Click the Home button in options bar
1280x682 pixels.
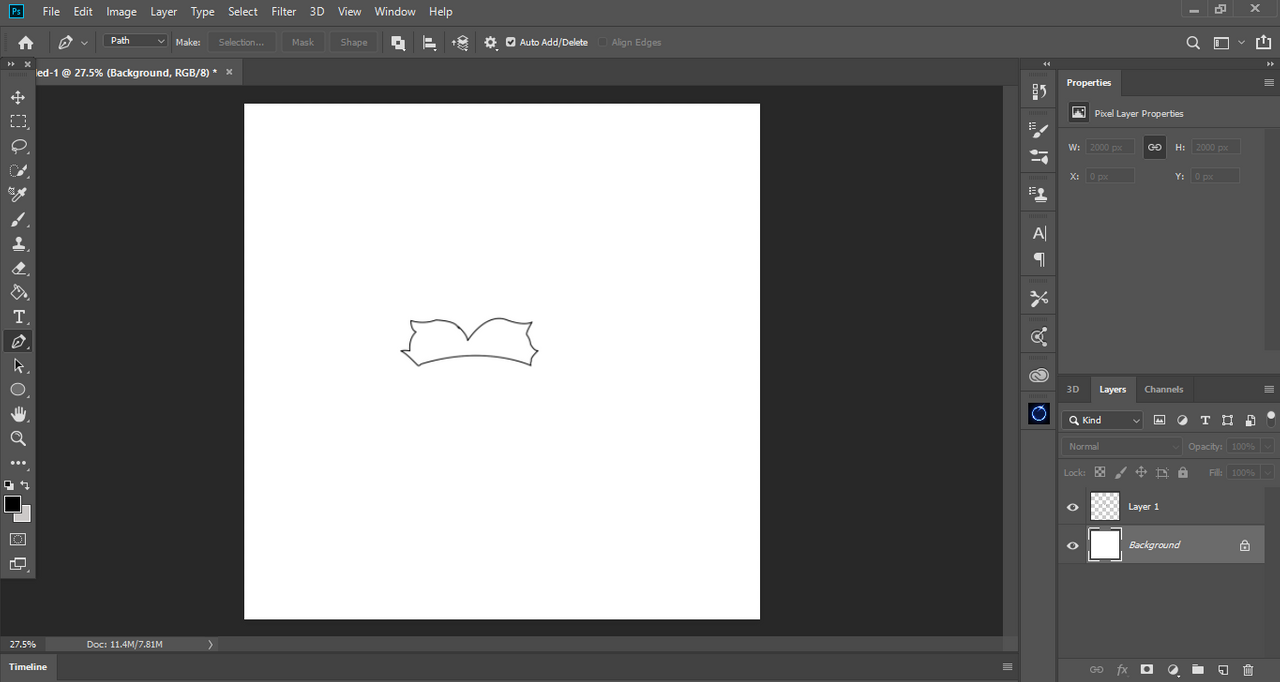(26, 42)
